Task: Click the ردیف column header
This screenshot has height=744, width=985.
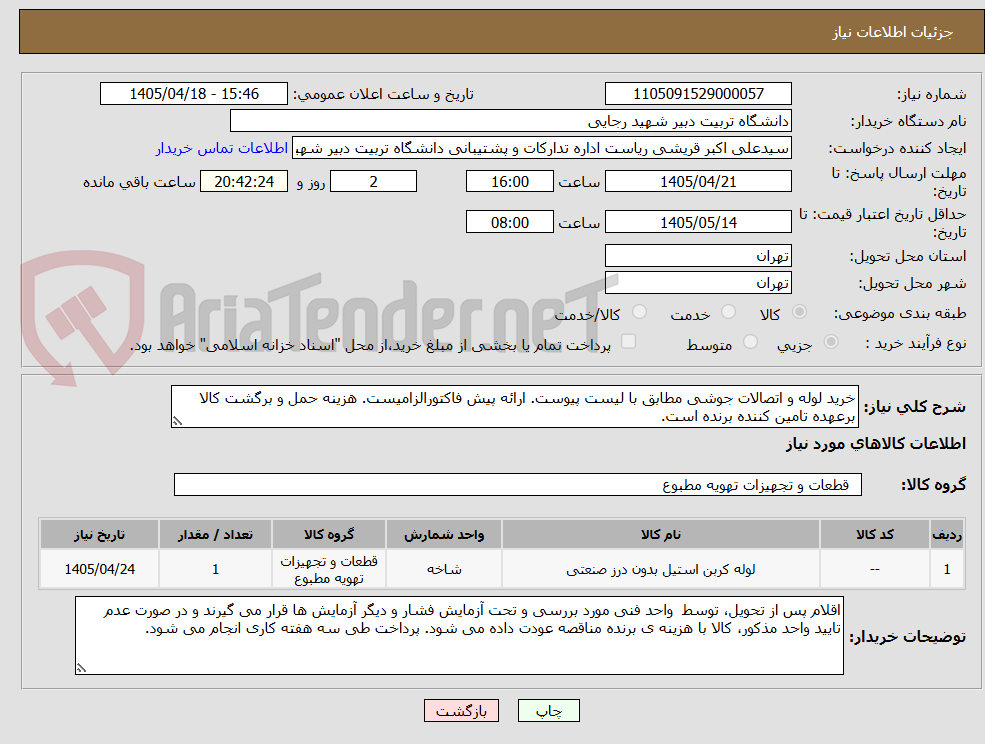Action: pos(947,535)
